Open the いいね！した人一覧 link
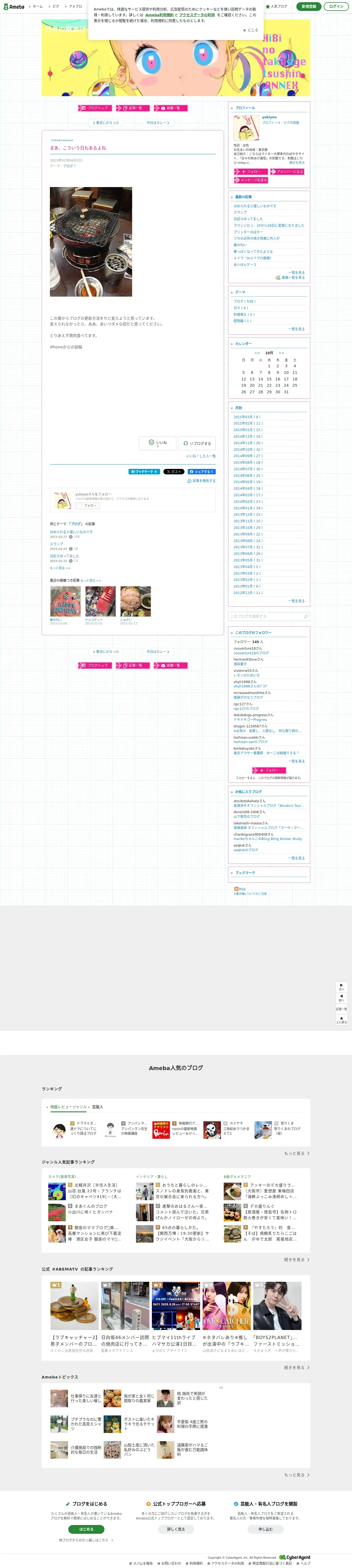Screen dimensions: 352x1568 pyautogui.click(x=201, y=456)
